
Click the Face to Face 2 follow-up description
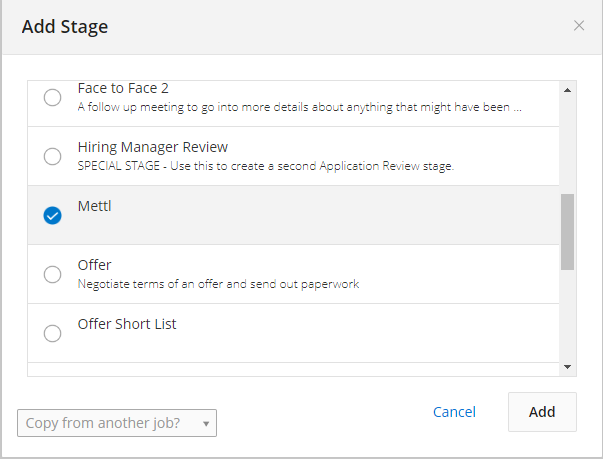pyautogui.click(x=299, y=106)
